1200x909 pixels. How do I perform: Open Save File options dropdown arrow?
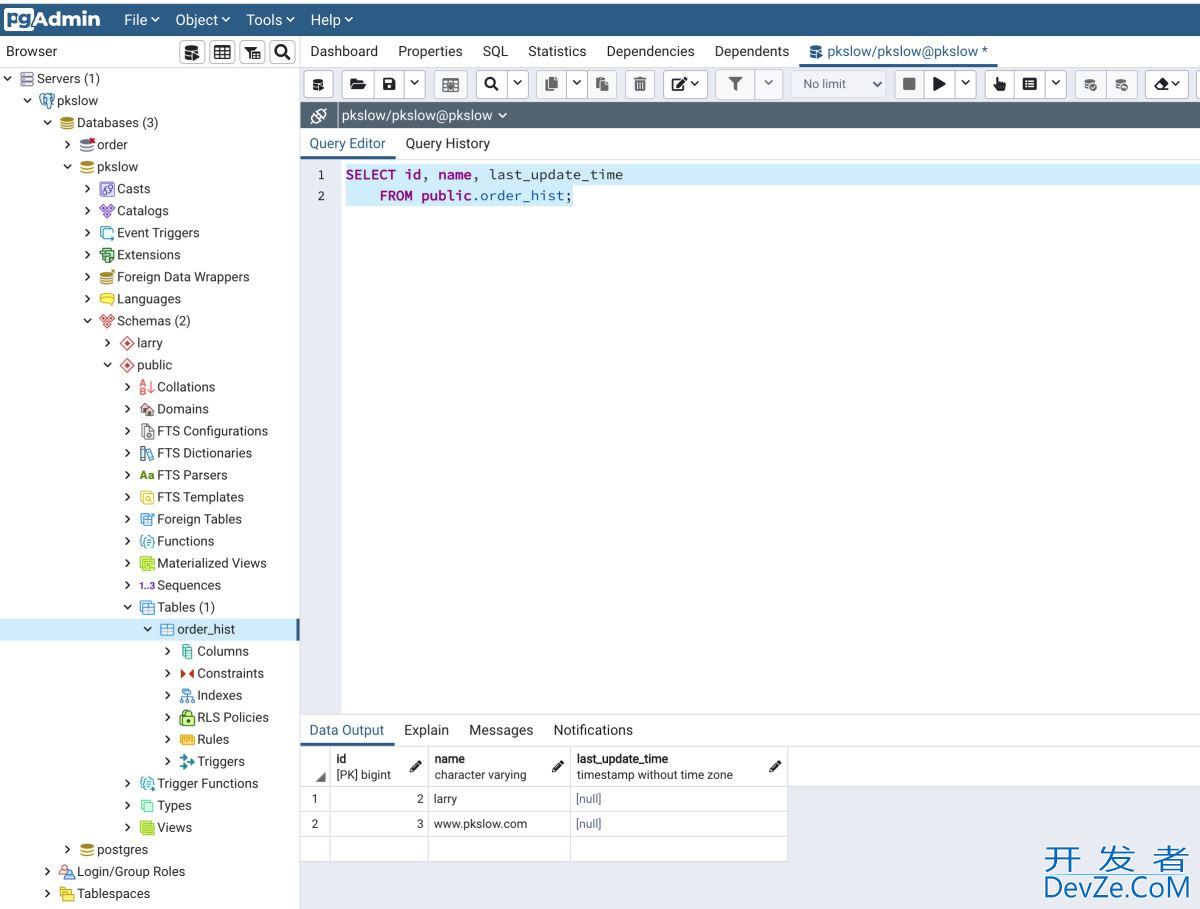(x=414, y=84)
